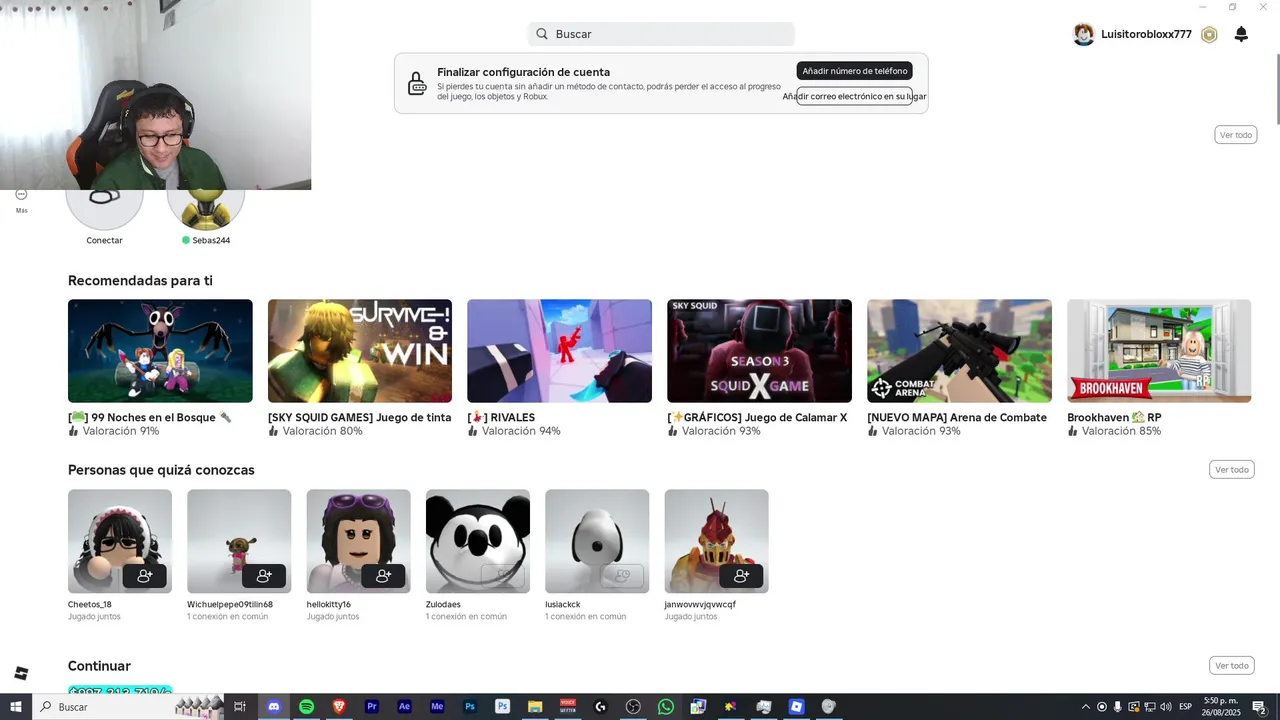Click Añadir número de teléfono button
Image resolution: width=1280 pixels, height=720 pixels.
855,71
